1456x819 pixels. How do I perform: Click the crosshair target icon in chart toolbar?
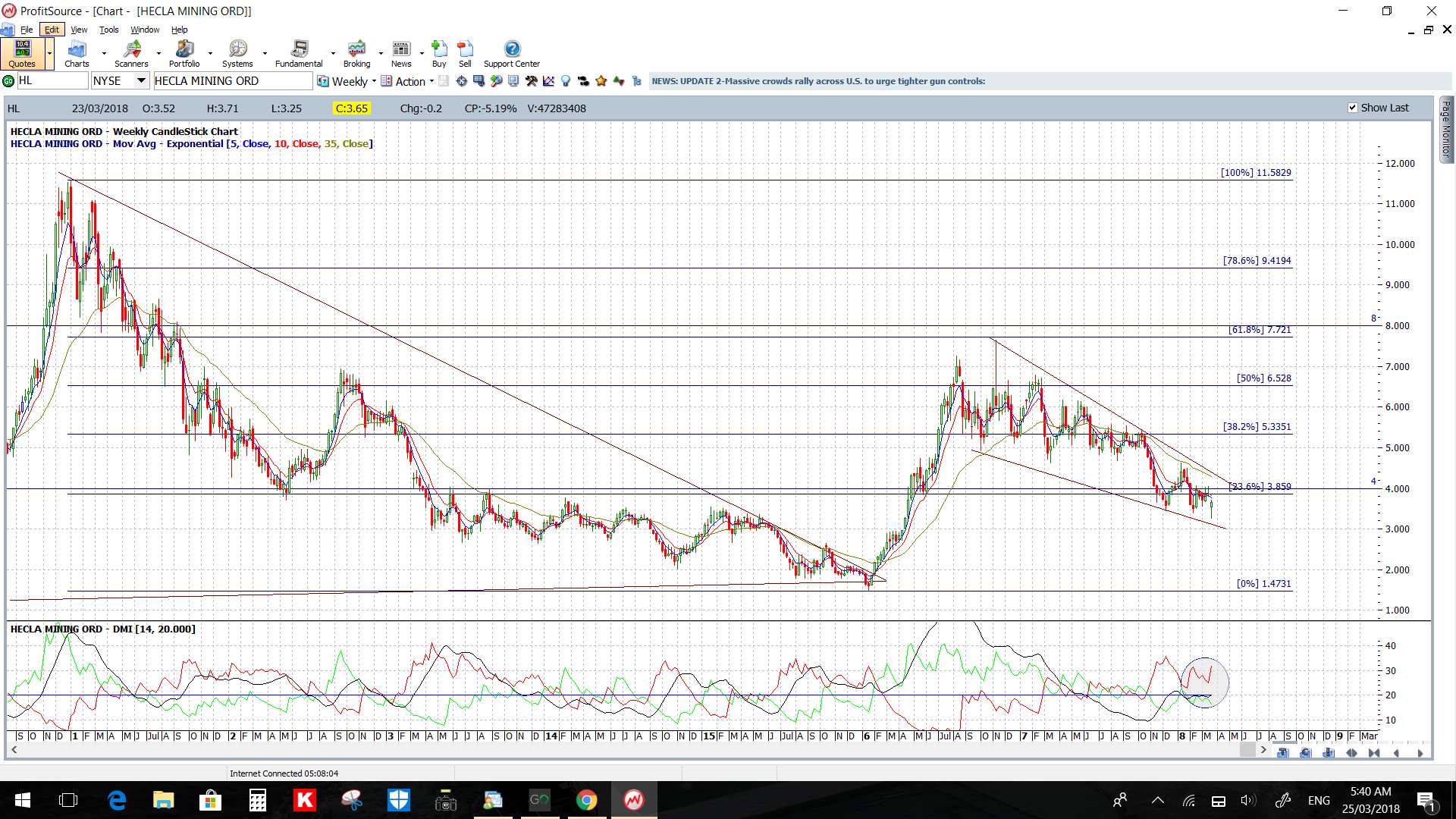461,81
